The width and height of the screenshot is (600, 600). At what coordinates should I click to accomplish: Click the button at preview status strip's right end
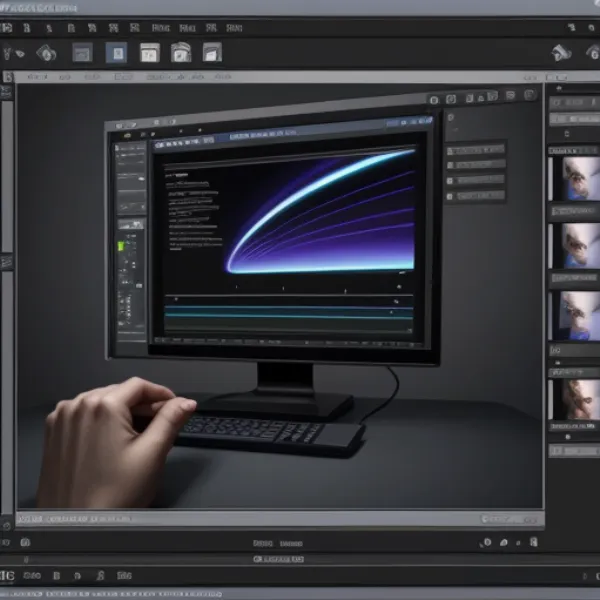[509, 519]
